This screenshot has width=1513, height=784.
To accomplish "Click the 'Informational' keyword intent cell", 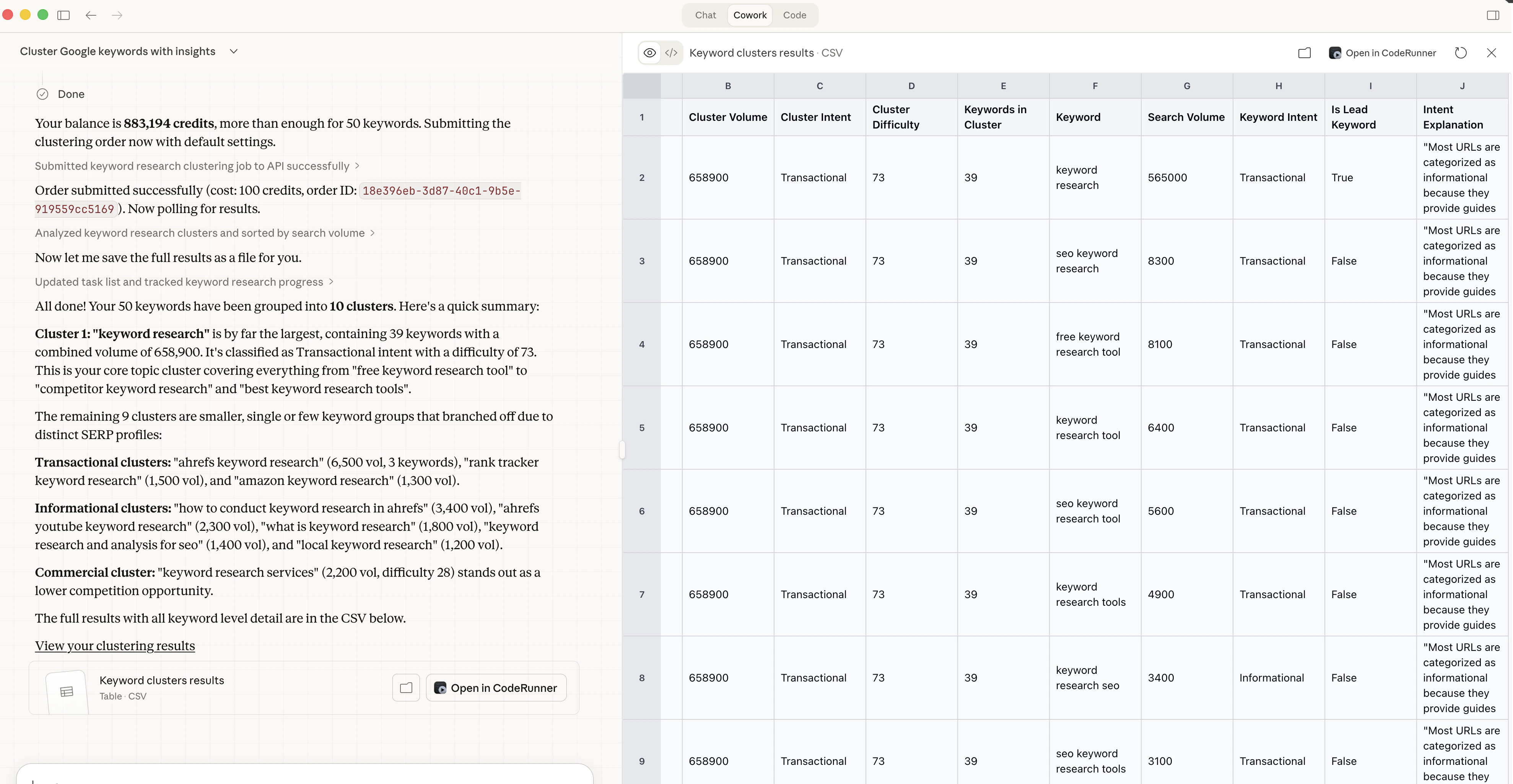I will click(1278, 678).
